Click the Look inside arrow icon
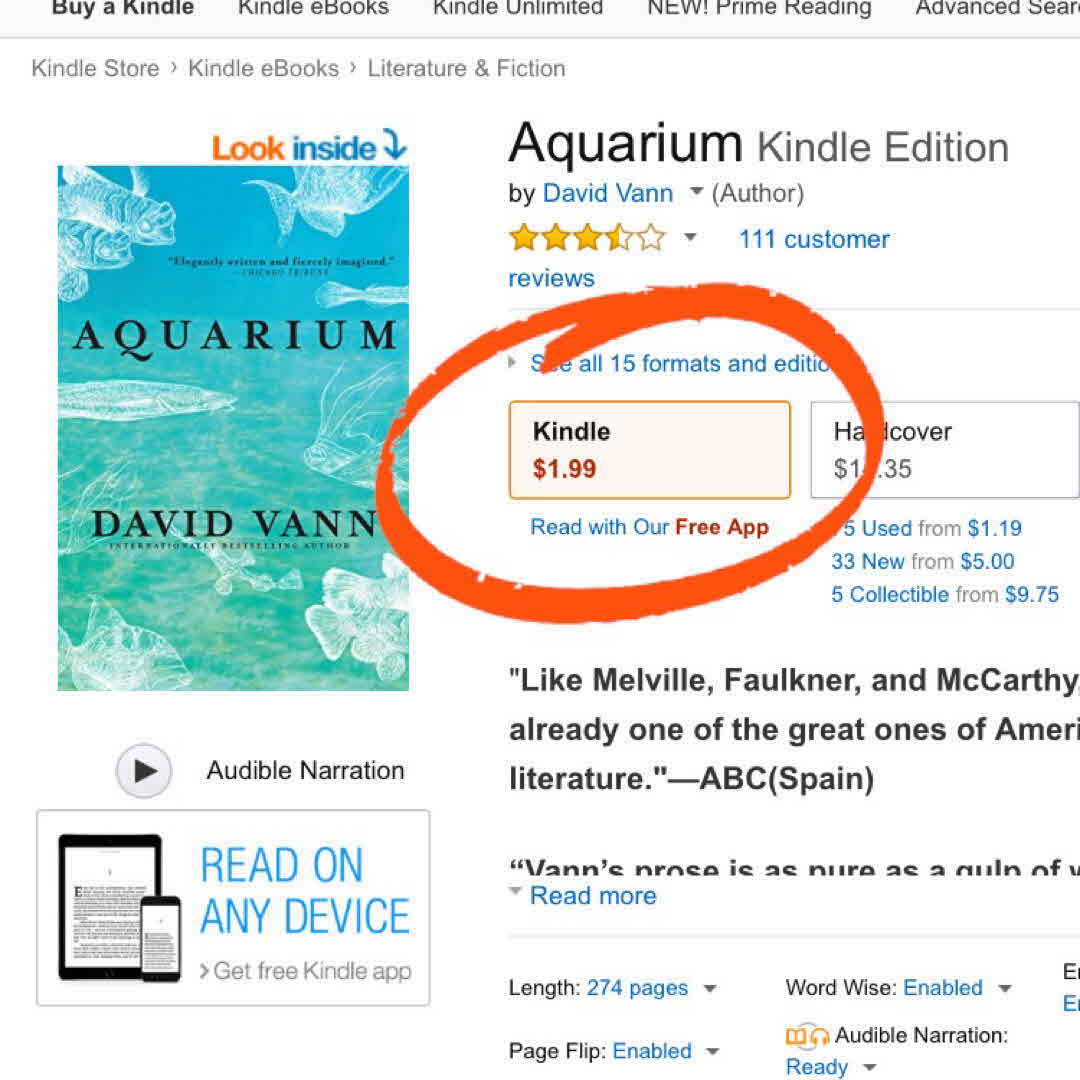 point(395,147)
